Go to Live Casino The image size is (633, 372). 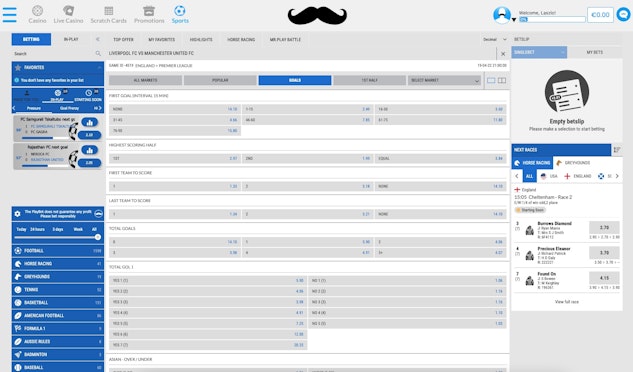pos(68,15)
